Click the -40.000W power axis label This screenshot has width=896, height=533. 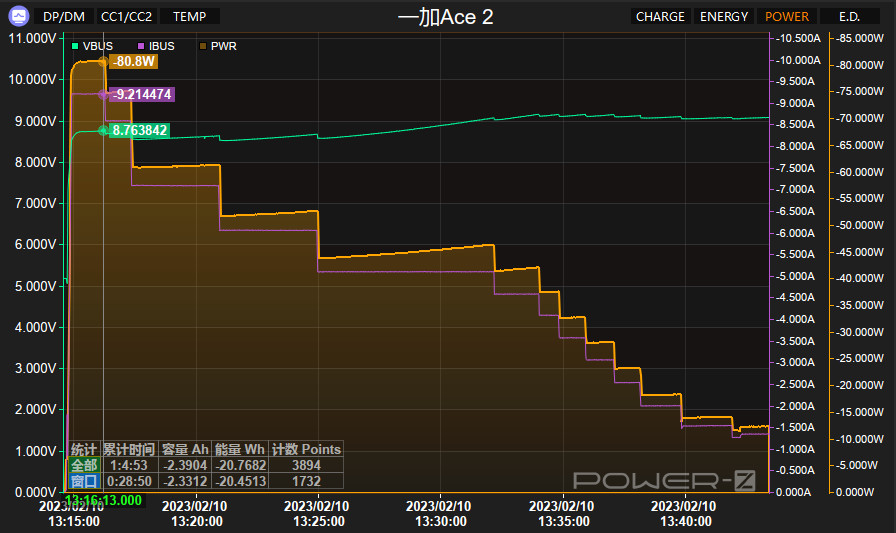tap(860, 278)
